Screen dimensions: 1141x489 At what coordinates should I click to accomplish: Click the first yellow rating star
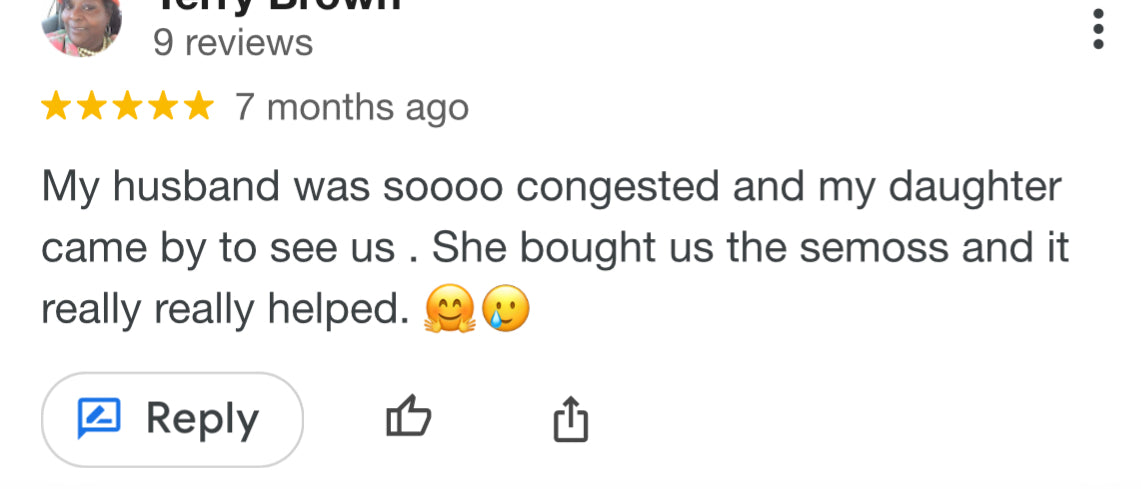[56, 107]
